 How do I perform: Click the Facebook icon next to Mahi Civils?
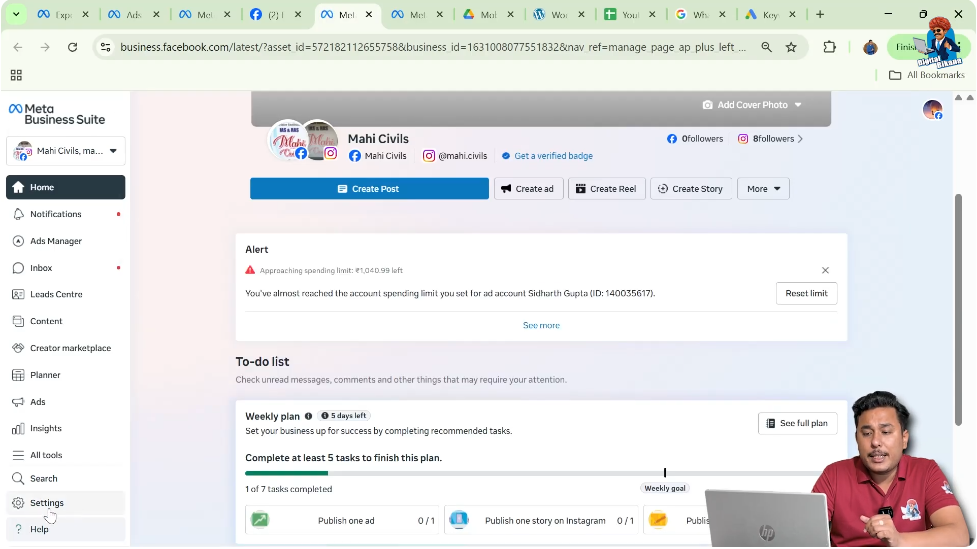pos(355,156)
